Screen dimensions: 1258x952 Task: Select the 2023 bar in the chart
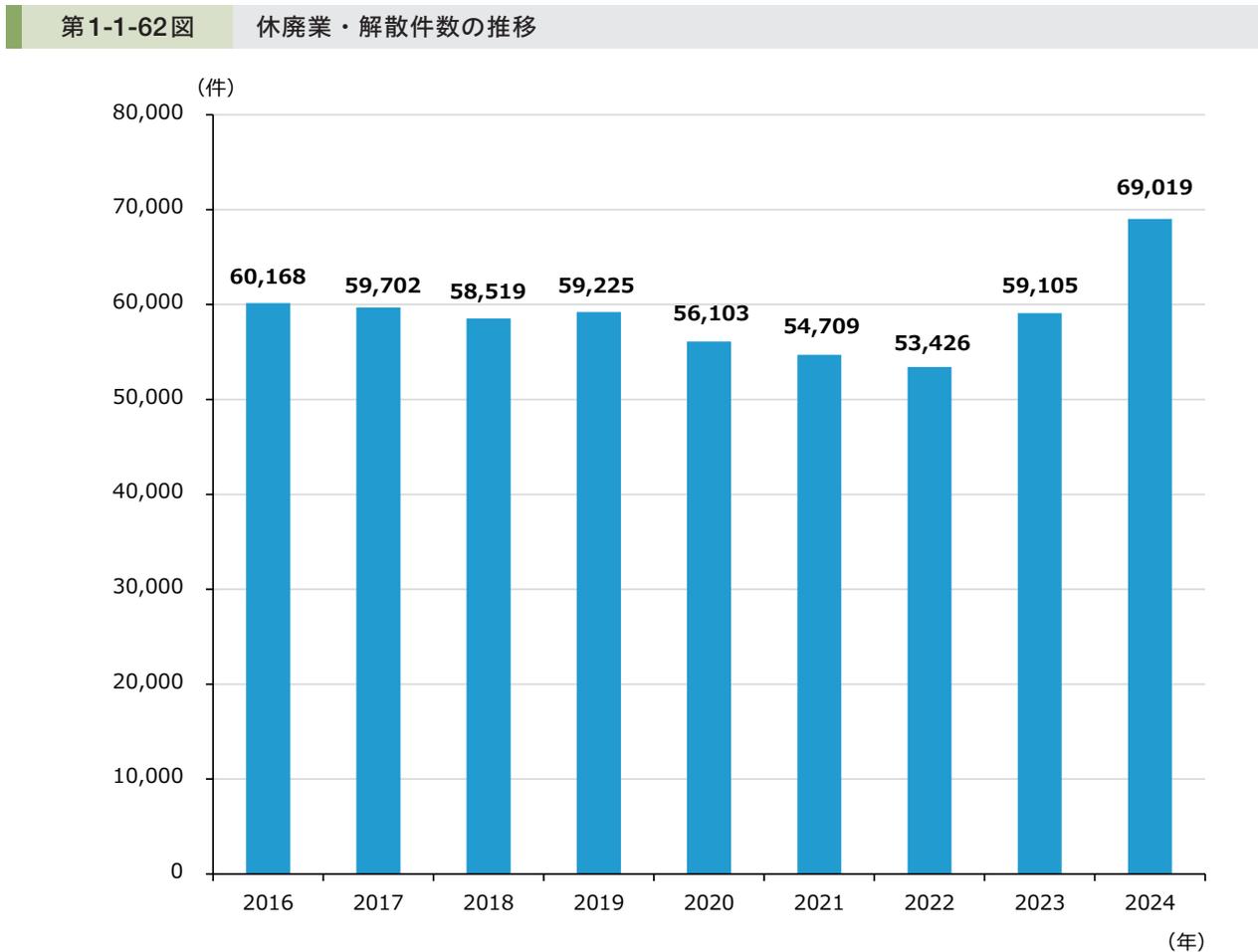point(1040,592)
